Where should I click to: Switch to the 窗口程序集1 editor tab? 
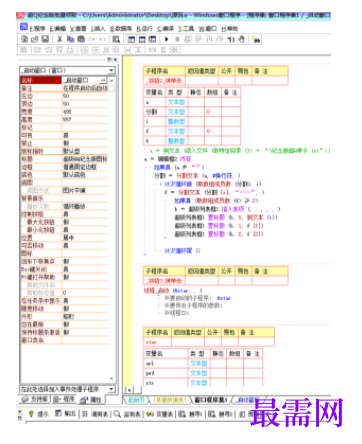click(211, 399)
